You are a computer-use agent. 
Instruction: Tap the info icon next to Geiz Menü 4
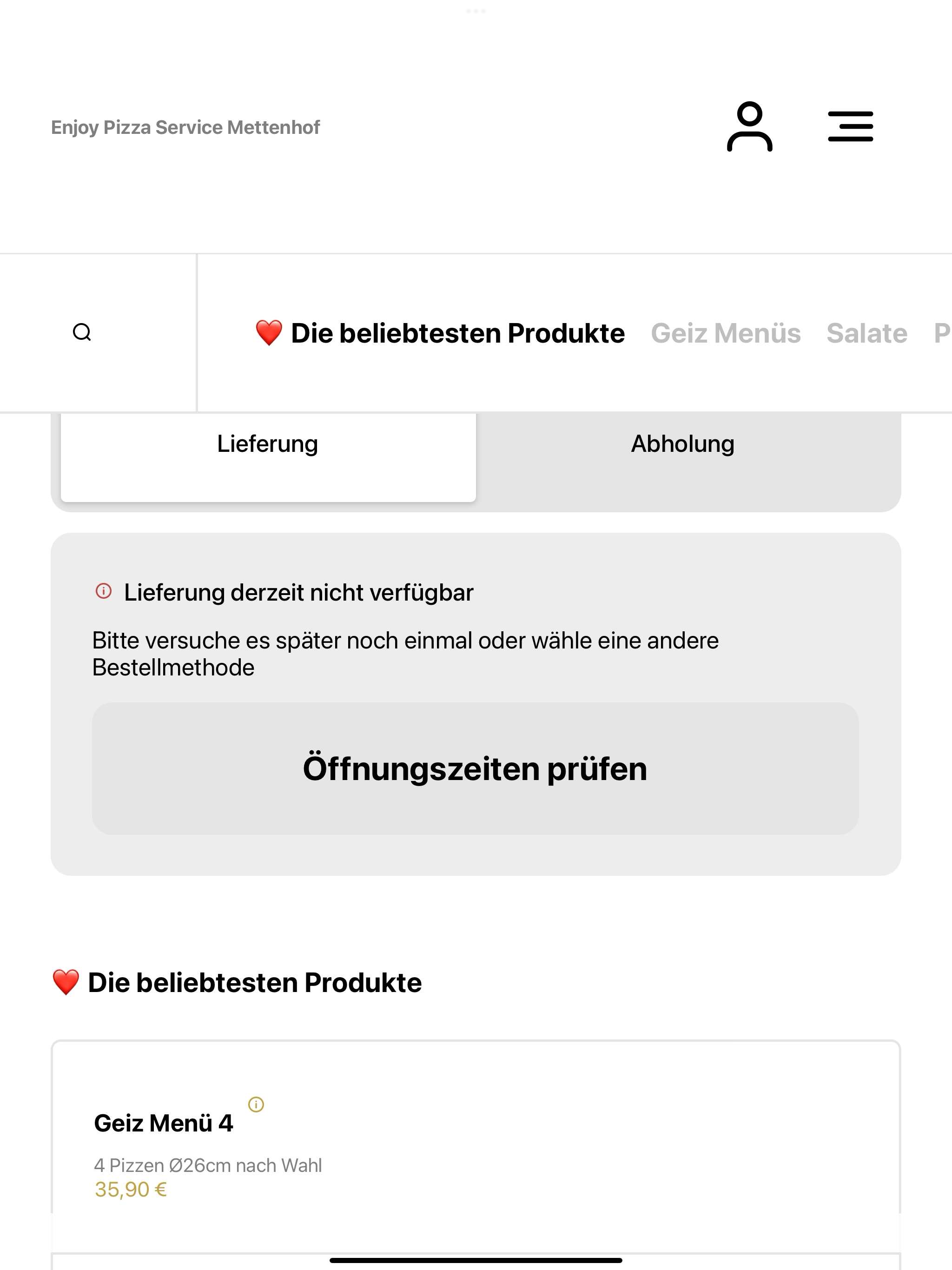tap(256, 1104)
